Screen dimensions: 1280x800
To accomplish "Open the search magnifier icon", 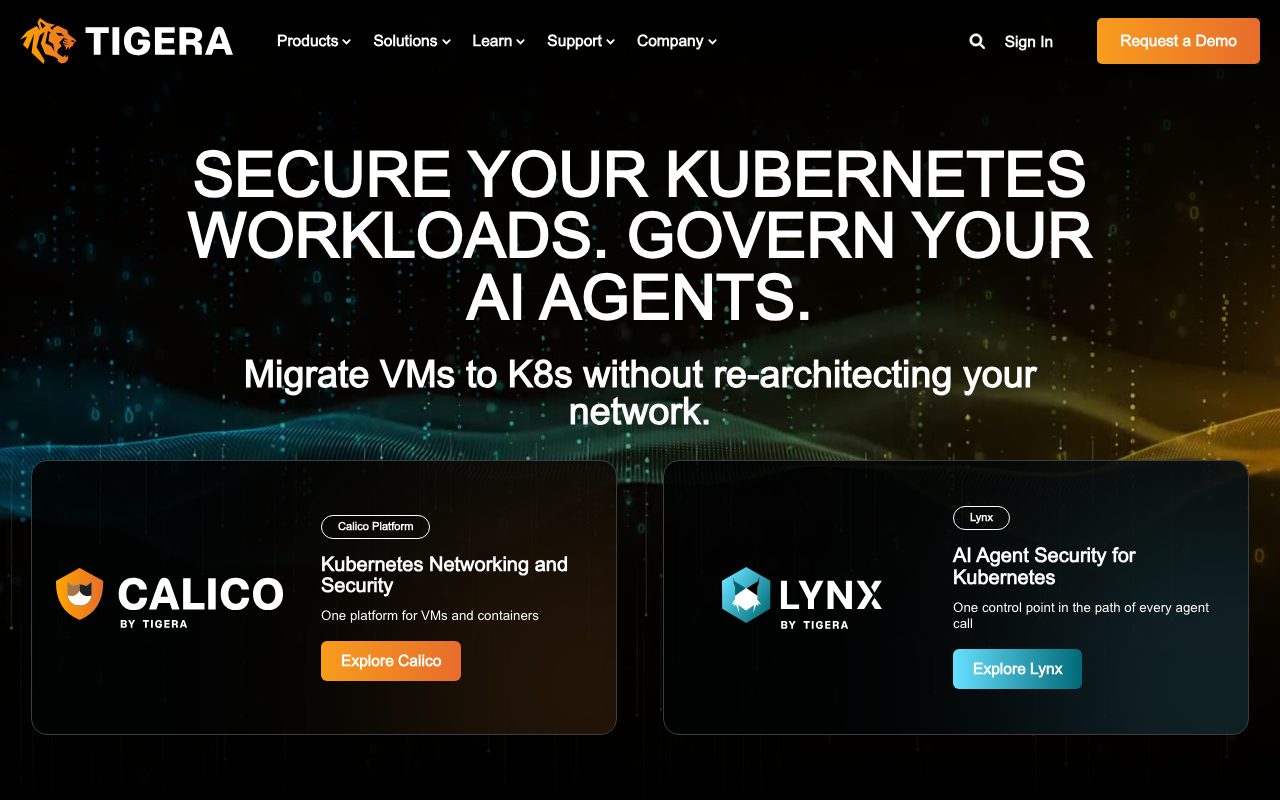I will pos(977,41).
